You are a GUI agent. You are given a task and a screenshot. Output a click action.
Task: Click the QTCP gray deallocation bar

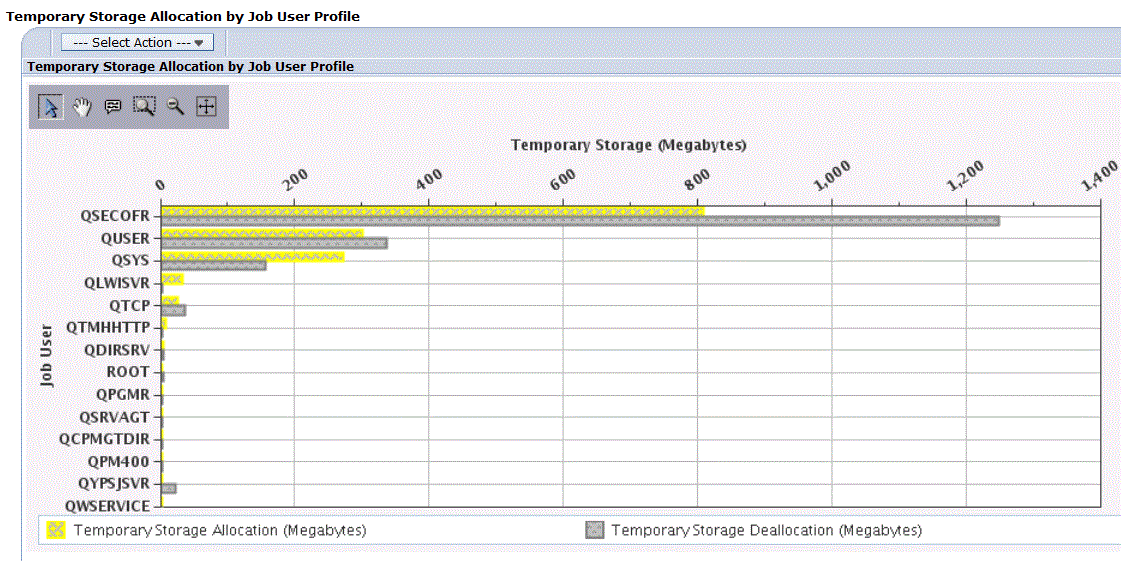click(174, 310)
